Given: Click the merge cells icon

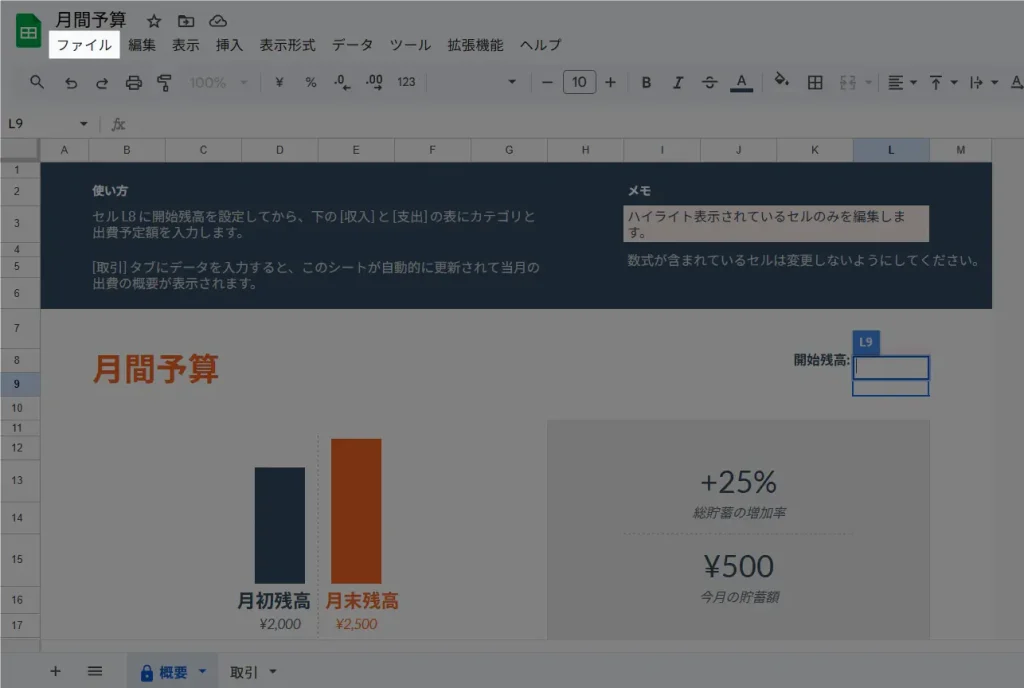Looking at the screenshot, I should [x=848, y=82].
